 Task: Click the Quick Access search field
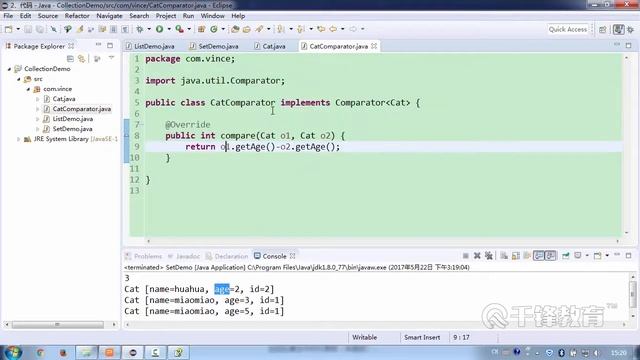click(x=568, y=29)
